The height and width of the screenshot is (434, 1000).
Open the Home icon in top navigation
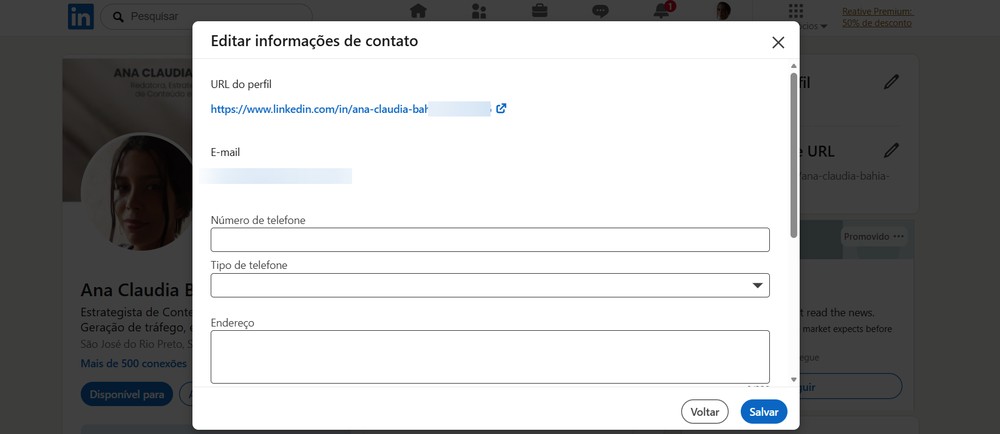pyautogui.click(x=418, y=11)
